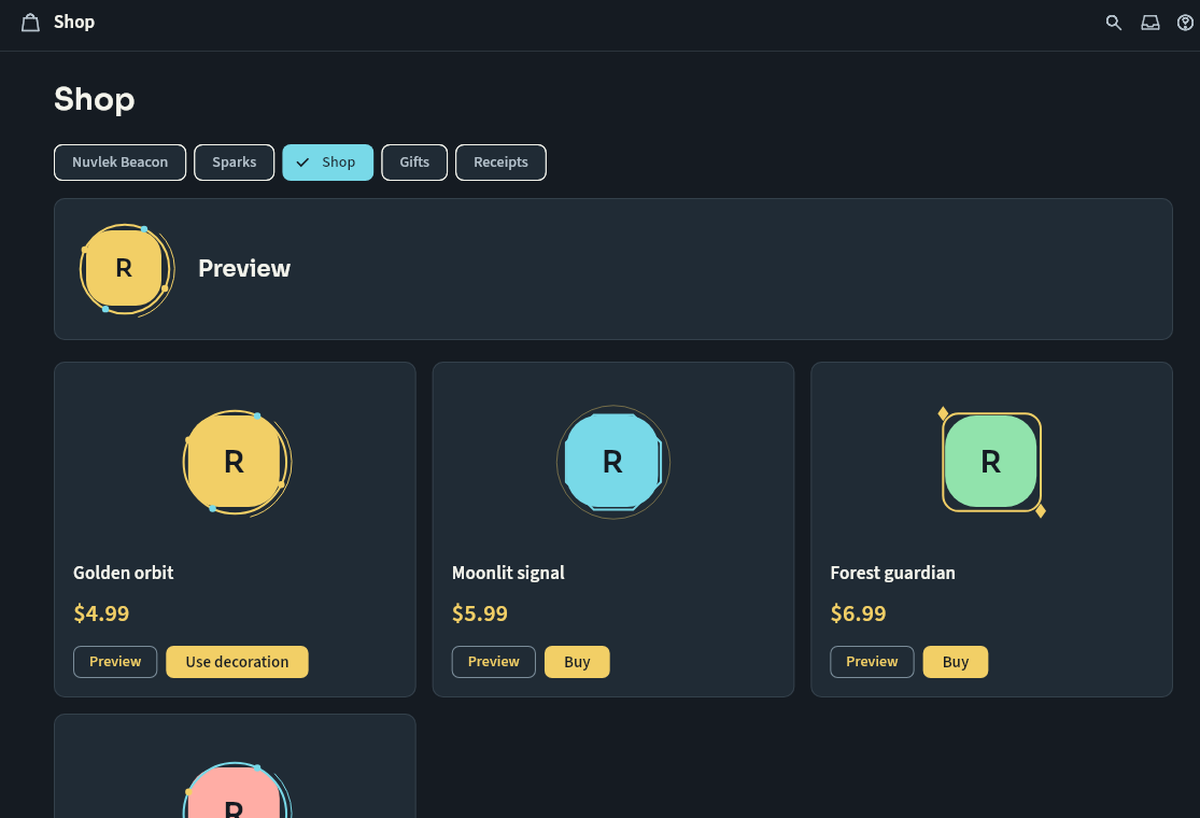Buy the Forest guardian decoration

pyautogui.click(x=955, y=662)
